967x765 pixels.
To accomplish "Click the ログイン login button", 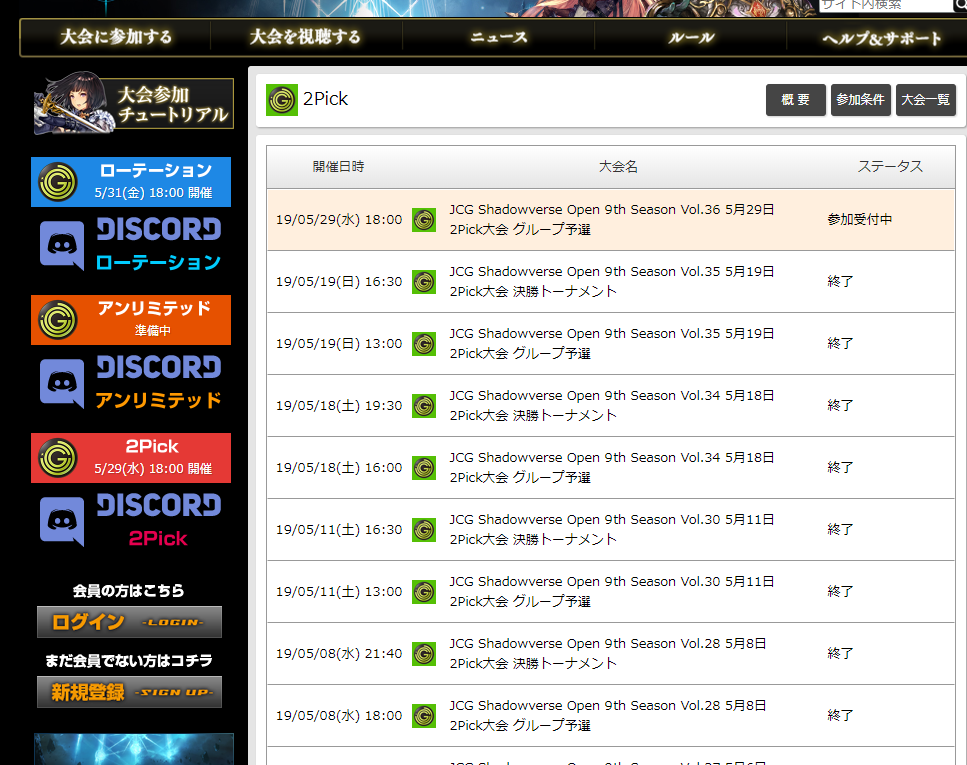I will tap(129, 622).
